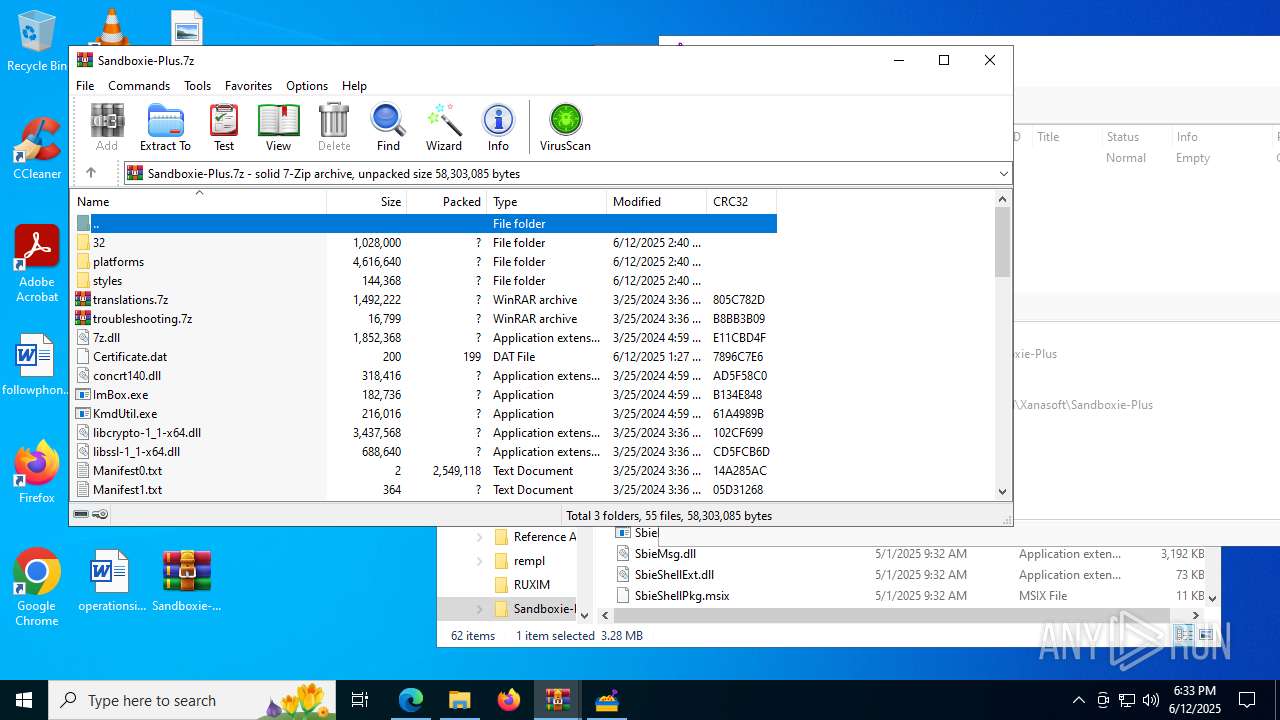The image size is (1280, 720).
Task: Select SbieShellPkg.msix in Explorer window
Action: point(910,596)
